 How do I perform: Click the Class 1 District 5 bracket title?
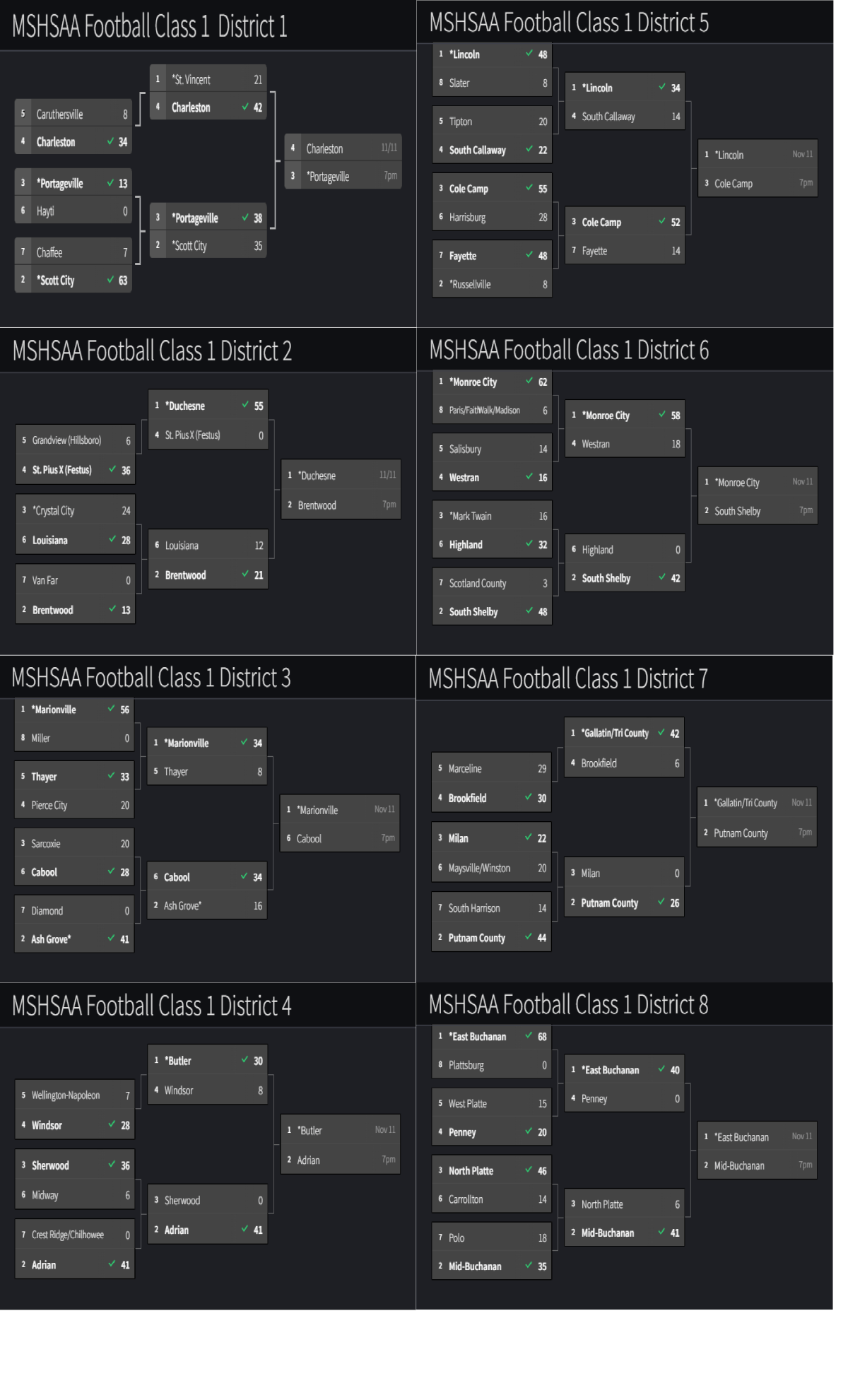point(569,23)
